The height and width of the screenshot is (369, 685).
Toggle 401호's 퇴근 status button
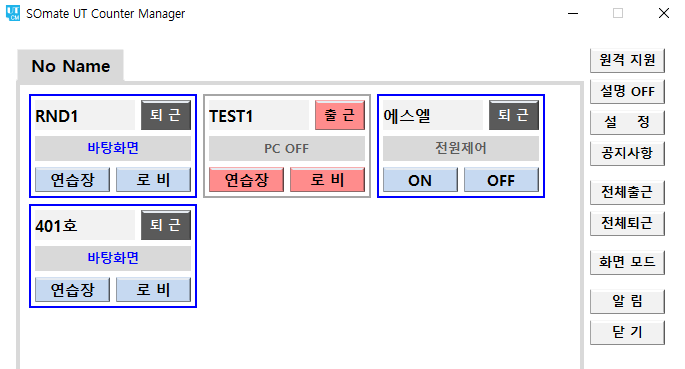pos(166,225)
